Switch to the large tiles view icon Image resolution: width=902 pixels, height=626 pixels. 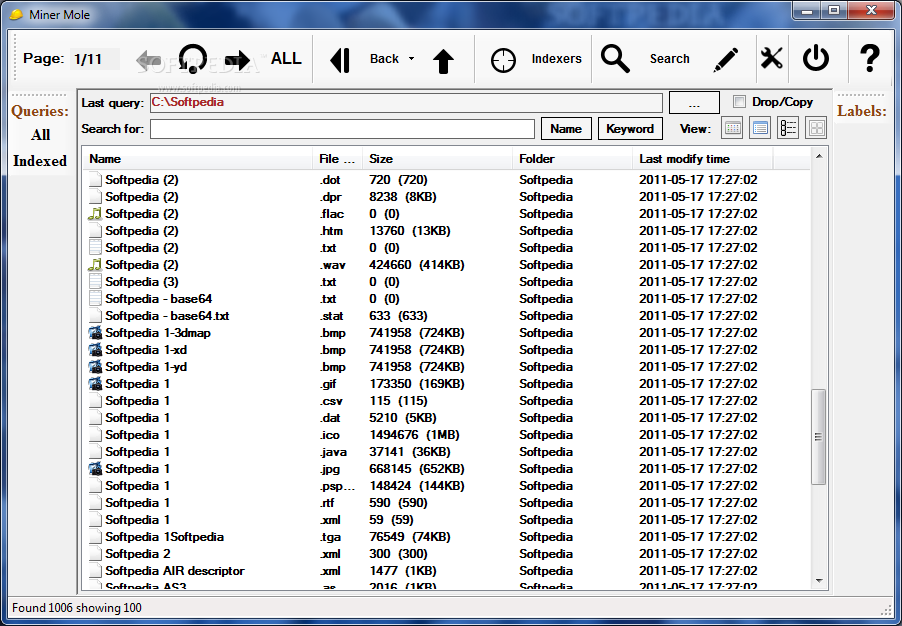pos(816,128)
